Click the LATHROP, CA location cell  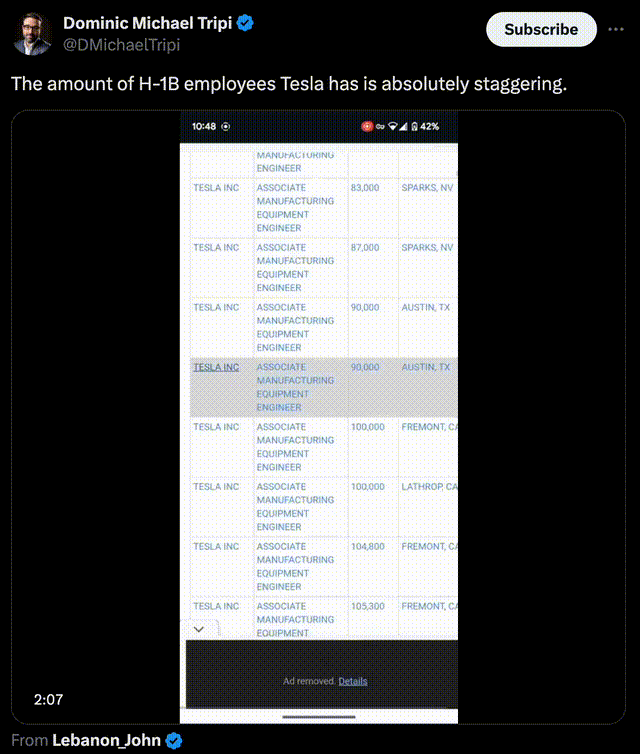point(429,487)
